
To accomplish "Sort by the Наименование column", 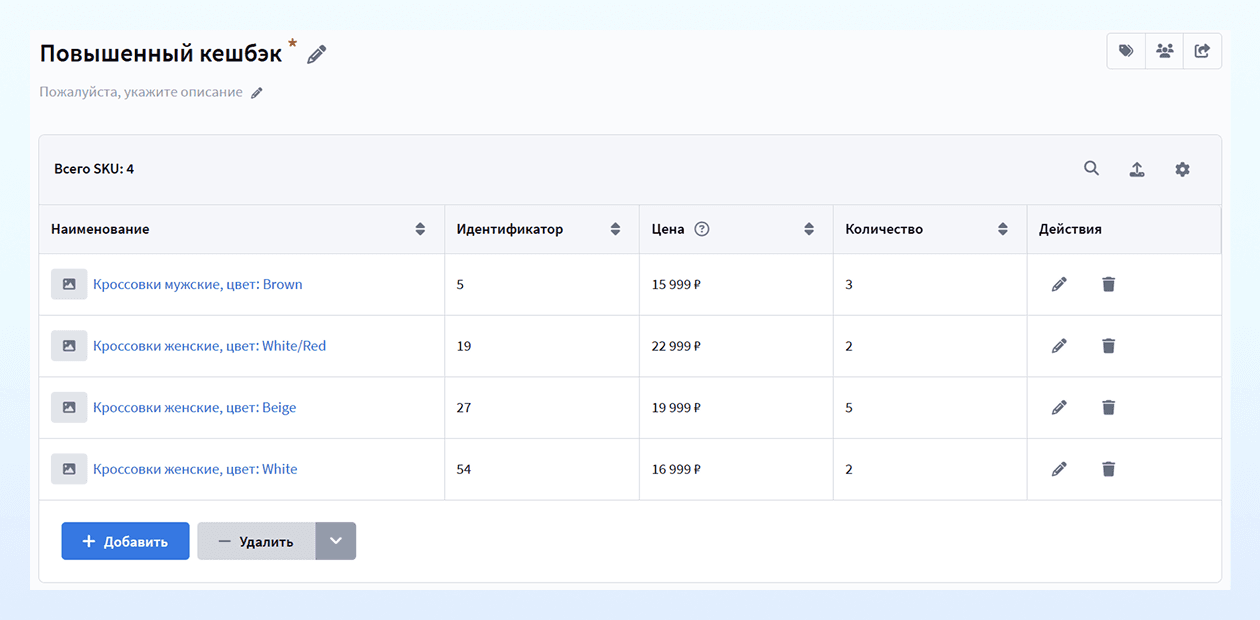I will click(x=420, y=229).
